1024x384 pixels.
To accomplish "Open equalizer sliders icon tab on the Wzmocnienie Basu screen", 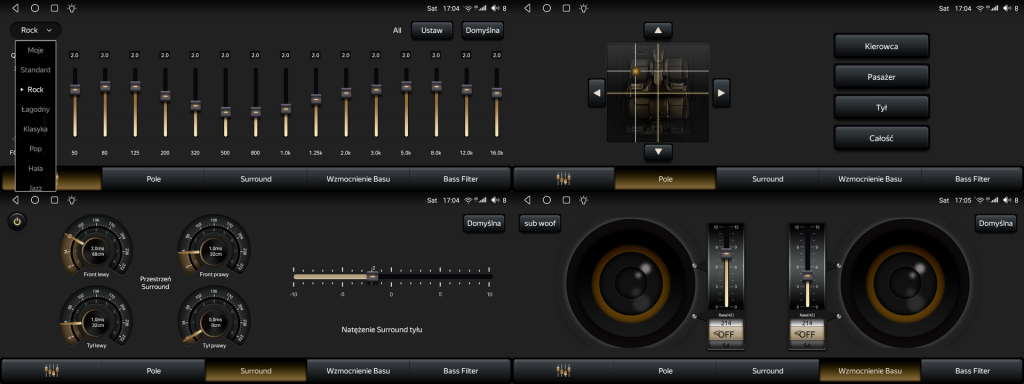I will point(564,370).
